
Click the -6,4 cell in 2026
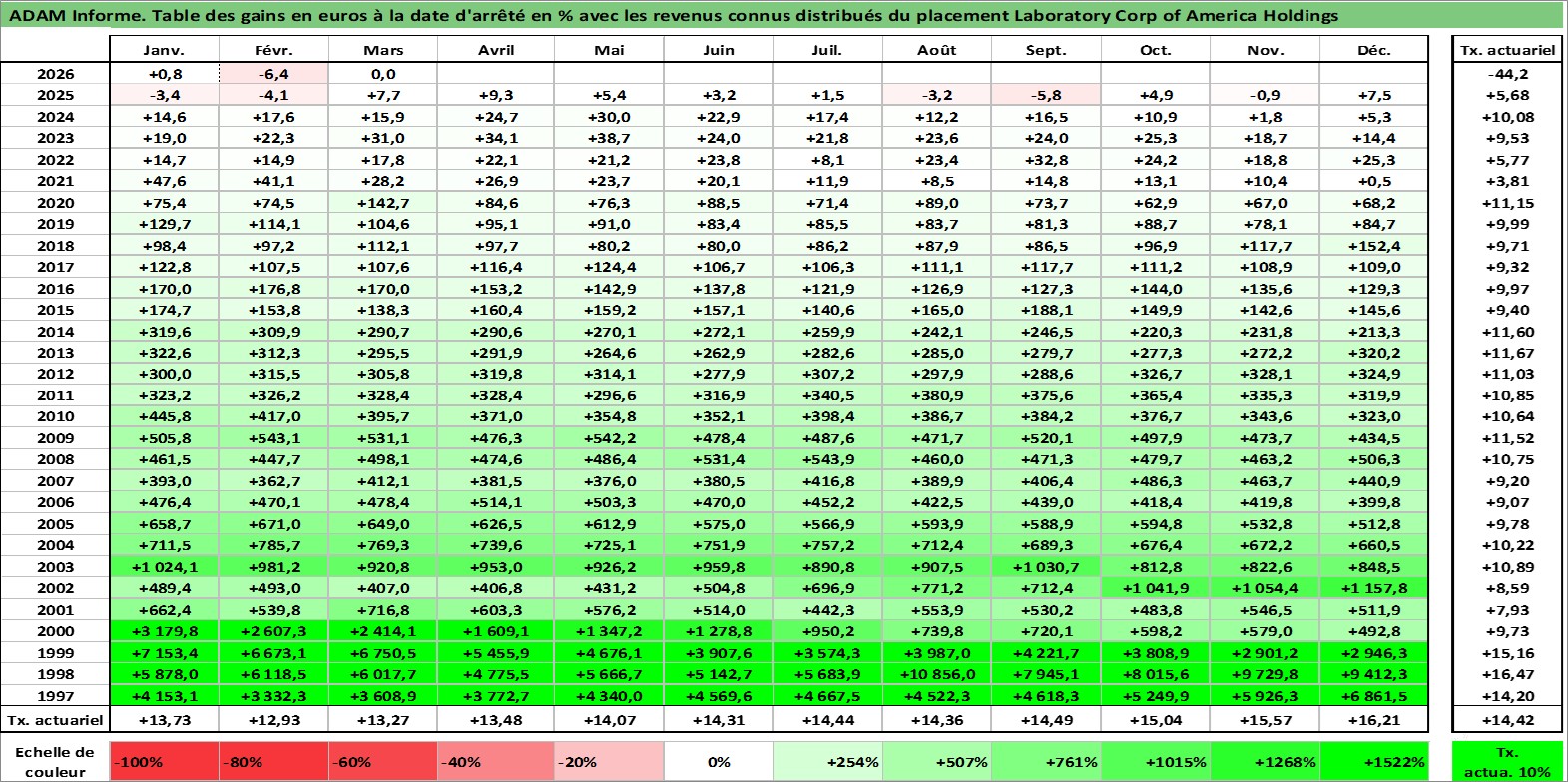273,74
